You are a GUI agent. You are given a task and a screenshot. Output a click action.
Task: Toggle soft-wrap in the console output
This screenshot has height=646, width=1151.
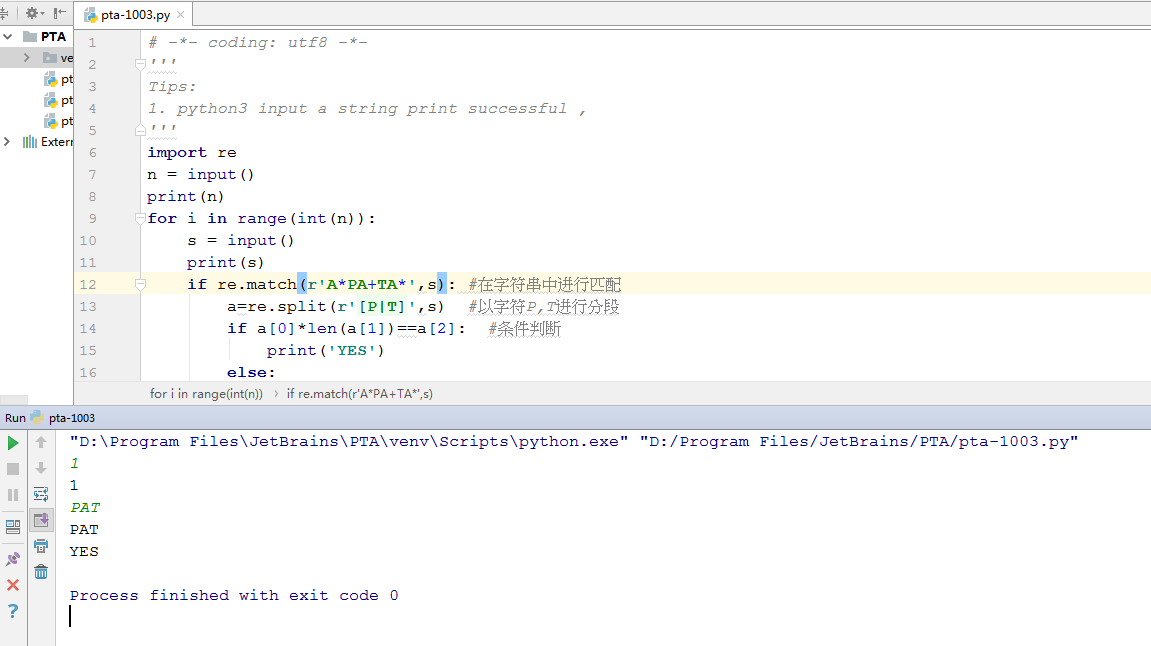coord(40,493)
